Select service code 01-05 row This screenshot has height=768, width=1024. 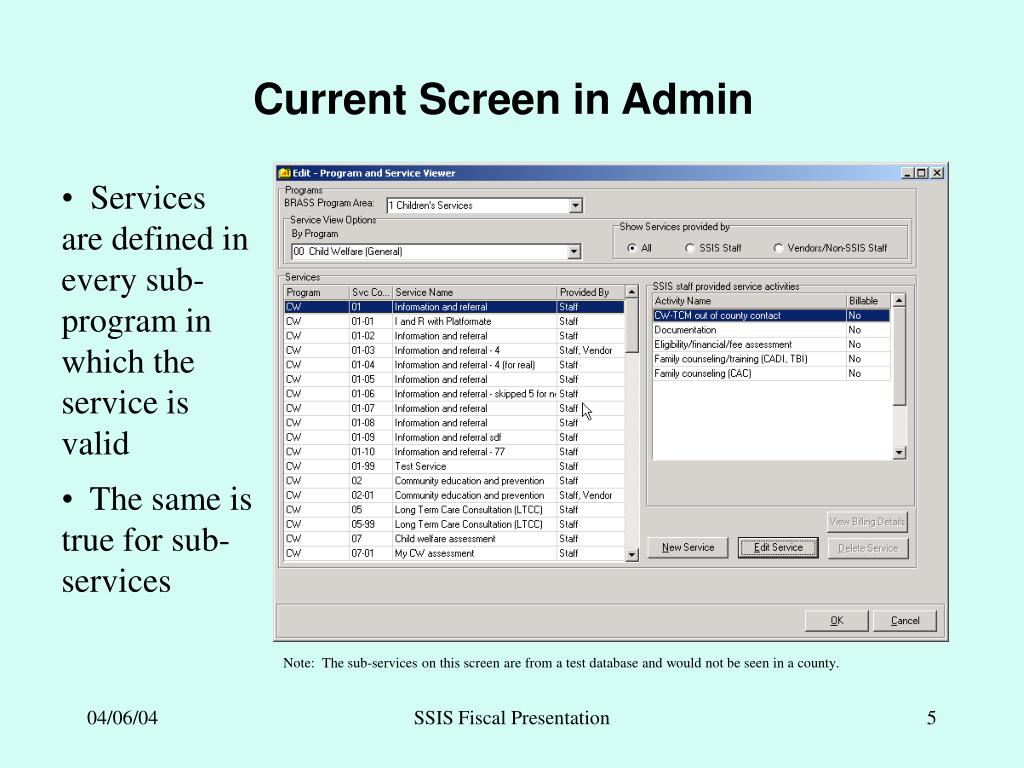tap(455, 379)
